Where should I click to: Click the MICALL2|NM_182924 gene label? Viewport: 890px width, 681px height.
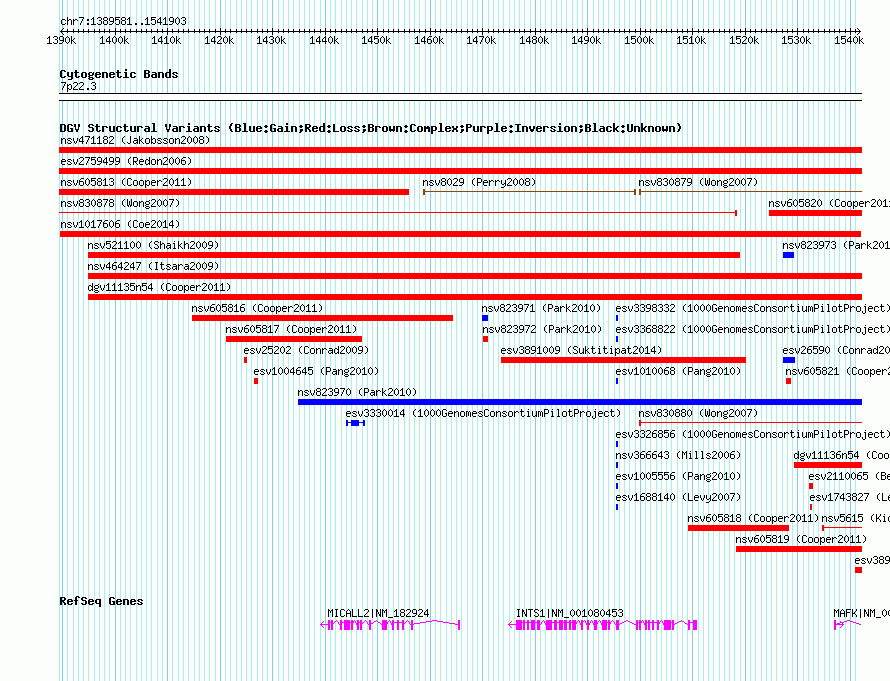click(378, 613)
